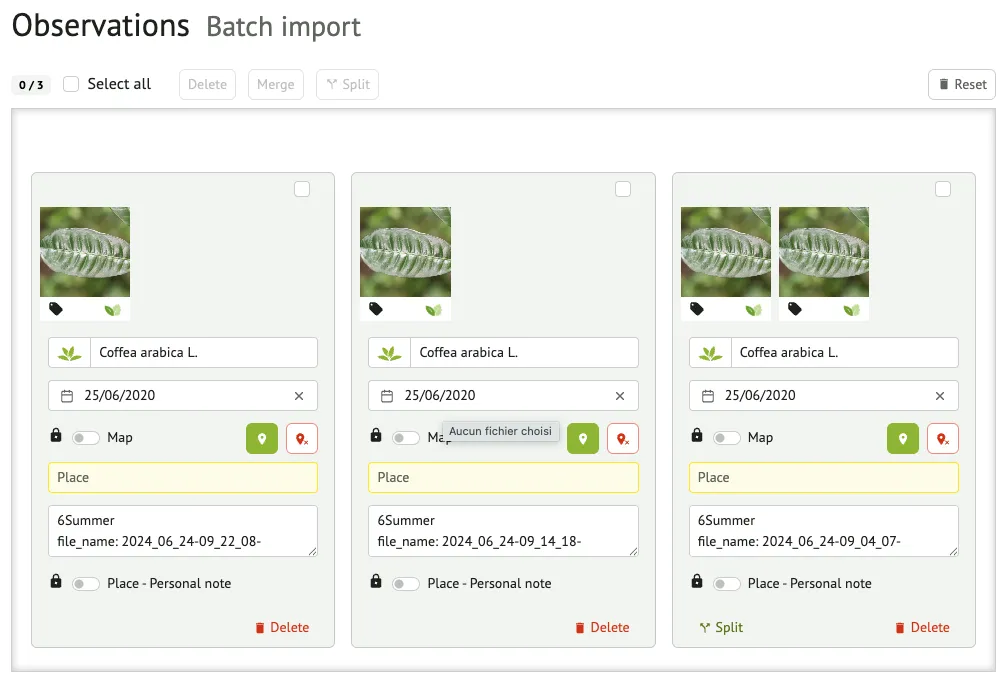Click the Split link in third card
The height and width of the screenshot is (686, 1006).
point(721,628)
